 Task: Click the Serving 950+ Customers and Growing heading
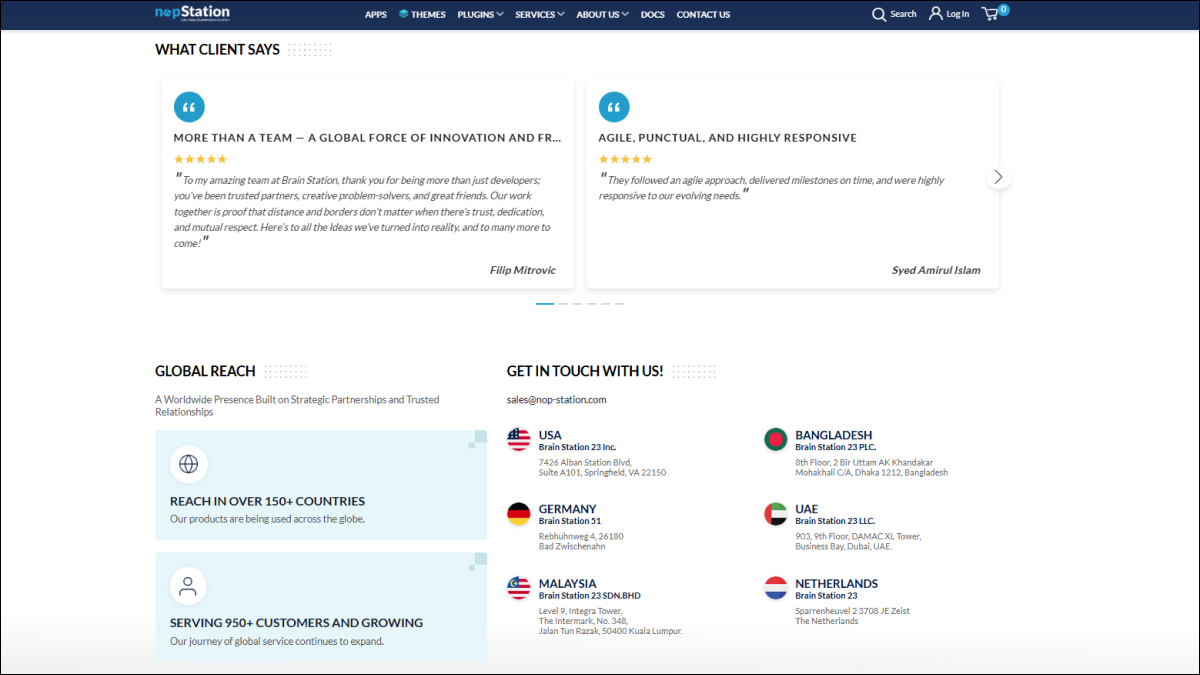tap(296, 622)
